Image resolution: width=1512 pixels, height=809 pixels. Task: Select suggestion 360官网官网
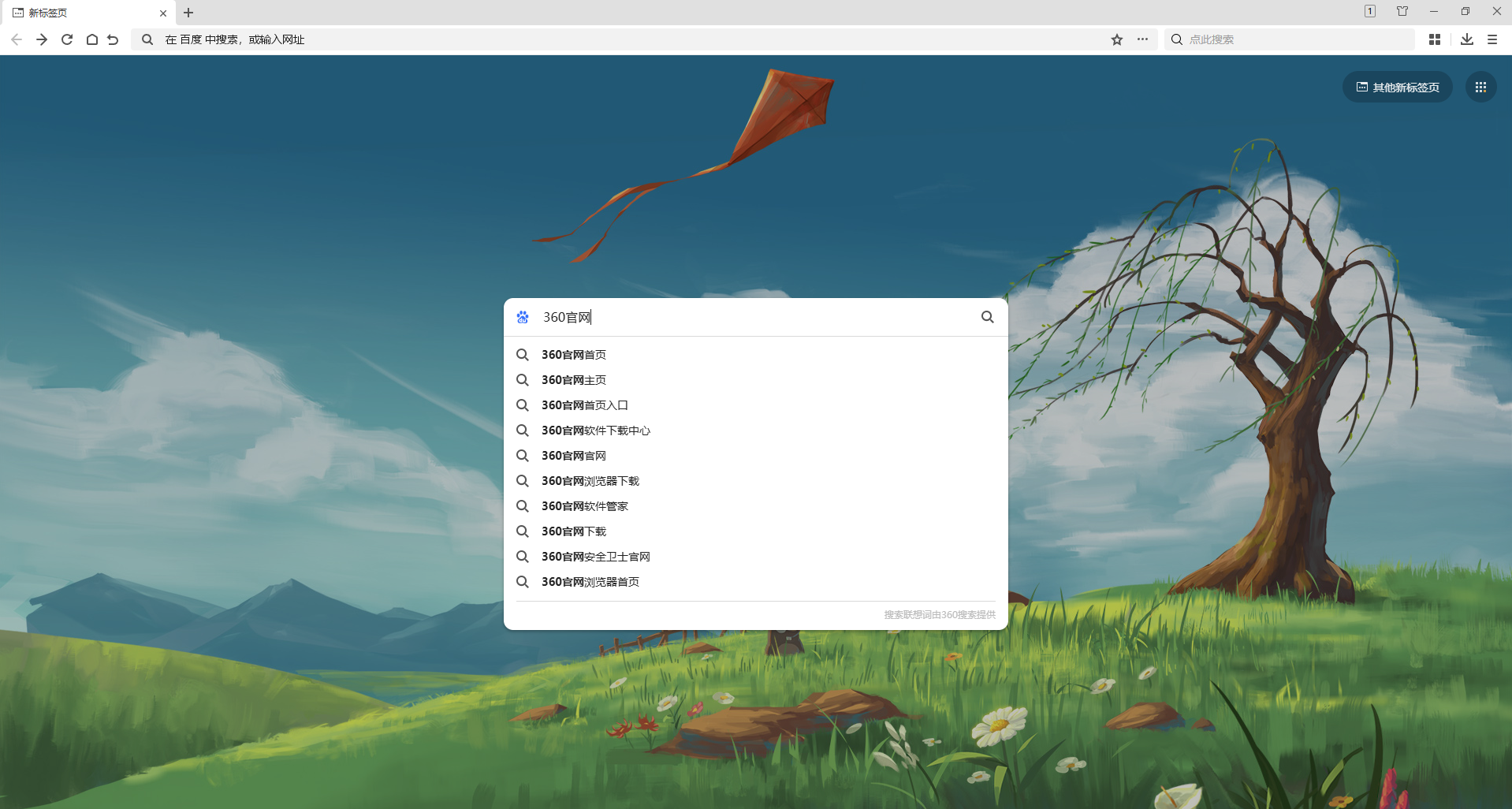coord(756,456)
